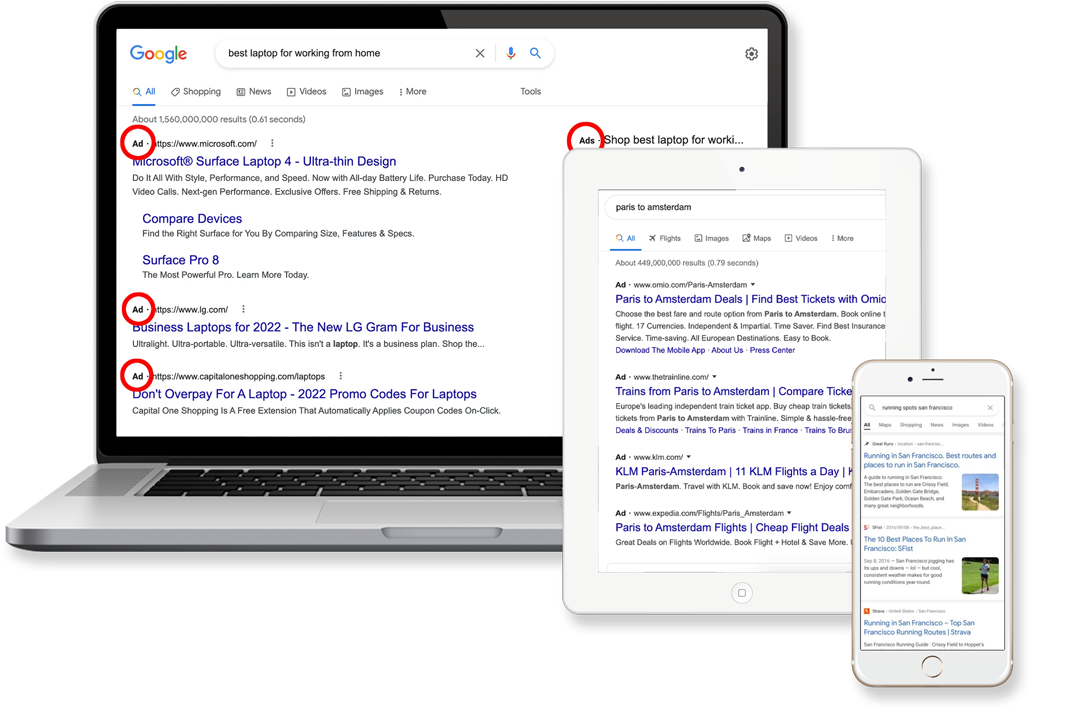Open Microsoft Surface Laptop 4 ad link

[264, 161]
